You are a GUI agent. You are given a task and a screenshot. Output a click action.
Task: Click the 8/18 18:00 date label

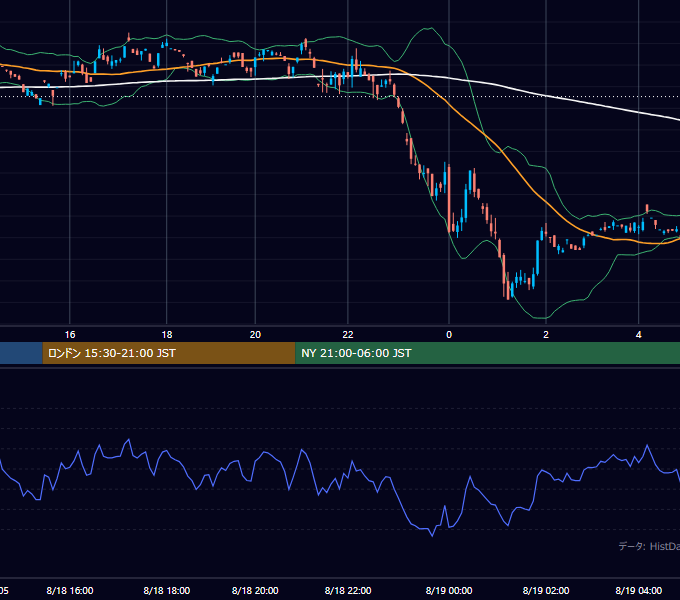click(x=167, y=590)
